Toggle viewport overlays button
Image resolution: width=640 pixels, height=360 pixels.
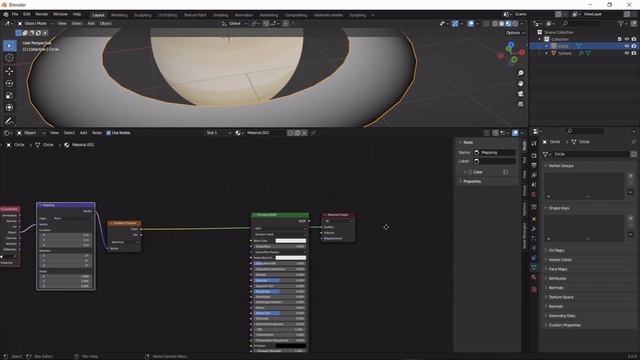point(471,24)
